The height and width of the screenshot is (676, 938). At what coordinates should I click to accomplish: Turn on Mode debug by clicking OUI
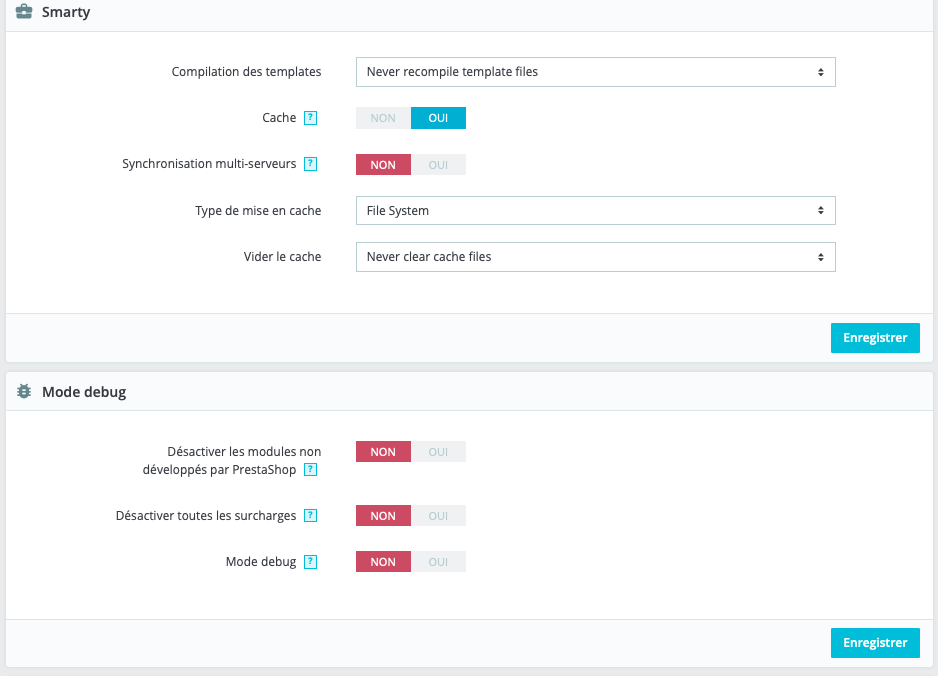tap(438, 562)
